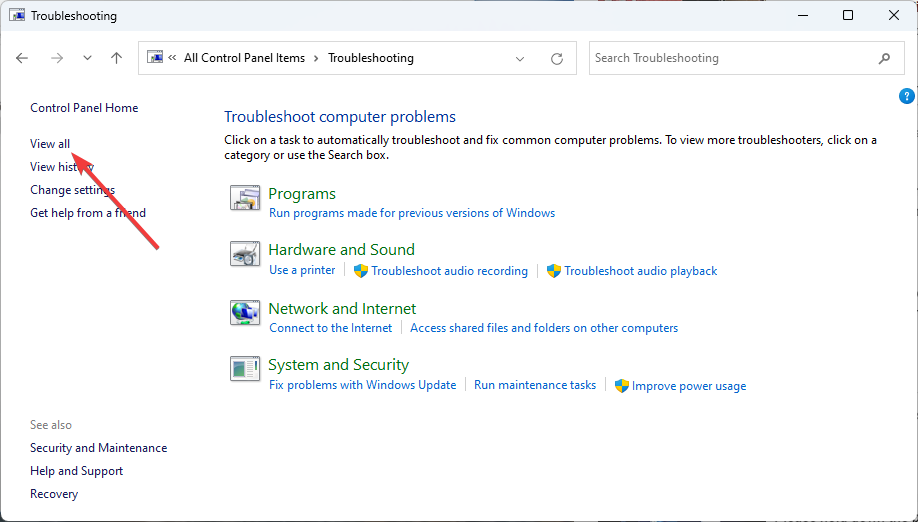Focus the Search Troubleshooting field

pos(730,58)
